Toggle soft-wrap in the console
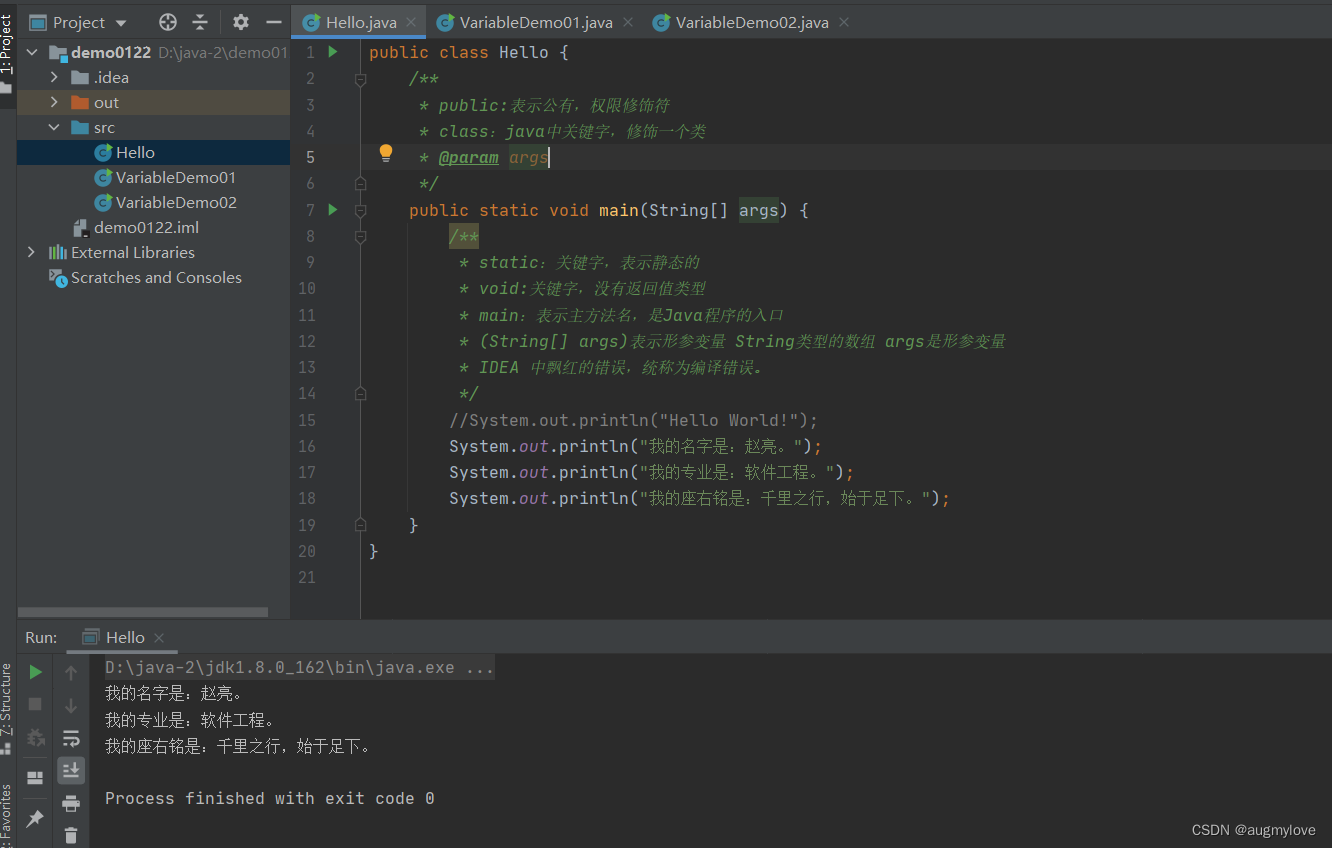The height and width of the screenshot is (848, 1332). tap(70, 738)
